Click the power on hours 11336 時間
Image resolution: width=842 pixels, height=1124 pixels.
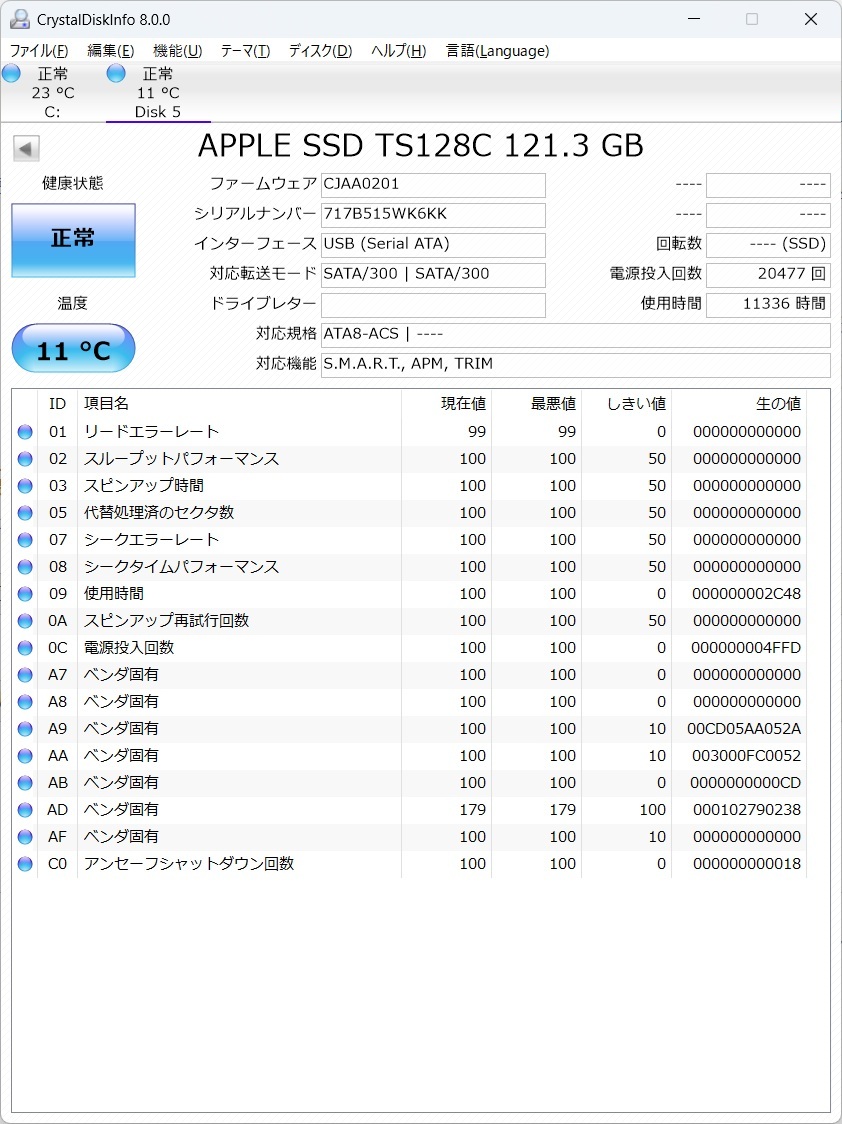coord(768,305)
